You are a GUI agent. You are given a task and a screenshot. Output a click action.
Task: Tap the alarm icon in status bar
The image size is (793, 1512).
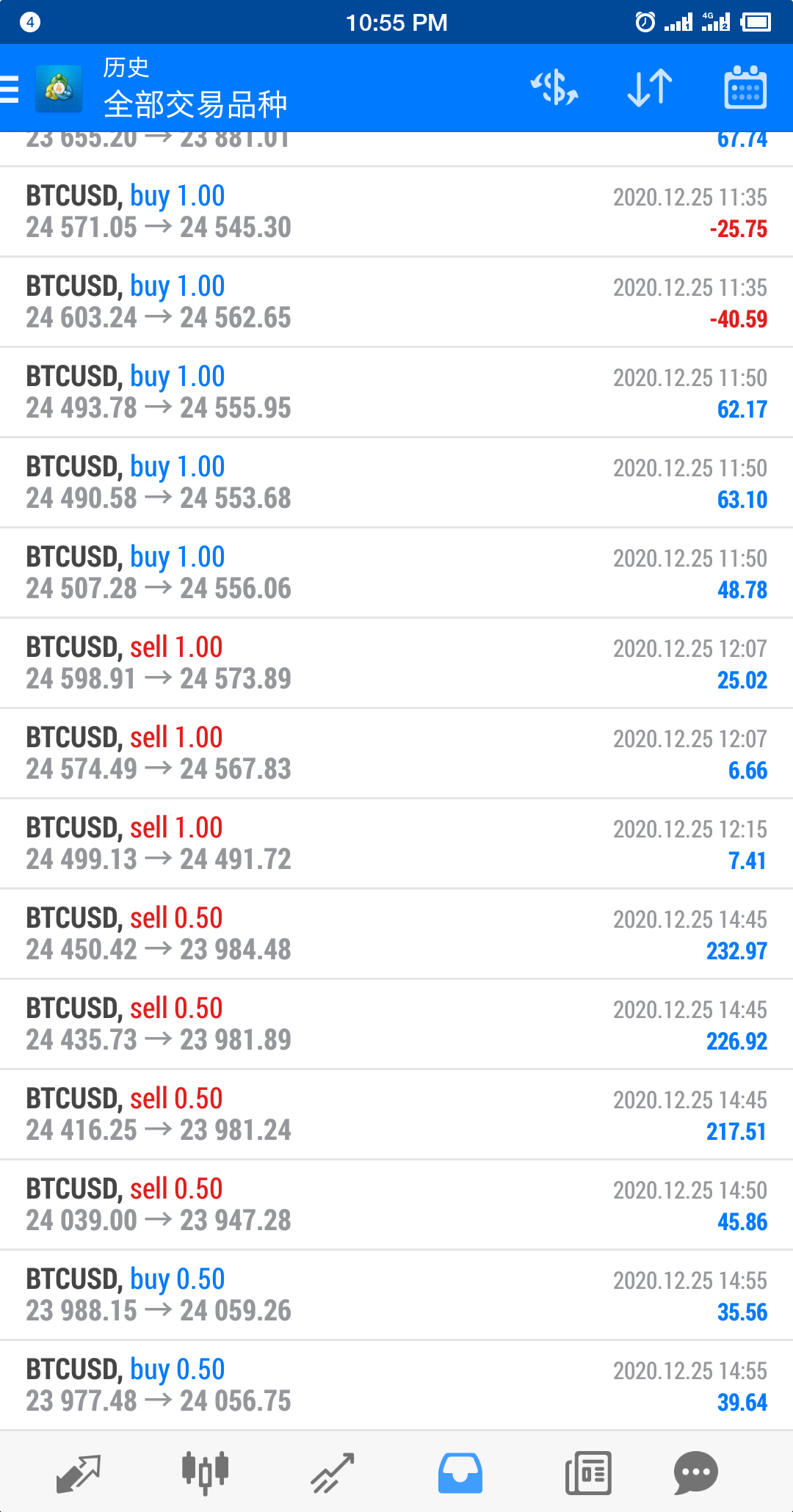[645, 22]
